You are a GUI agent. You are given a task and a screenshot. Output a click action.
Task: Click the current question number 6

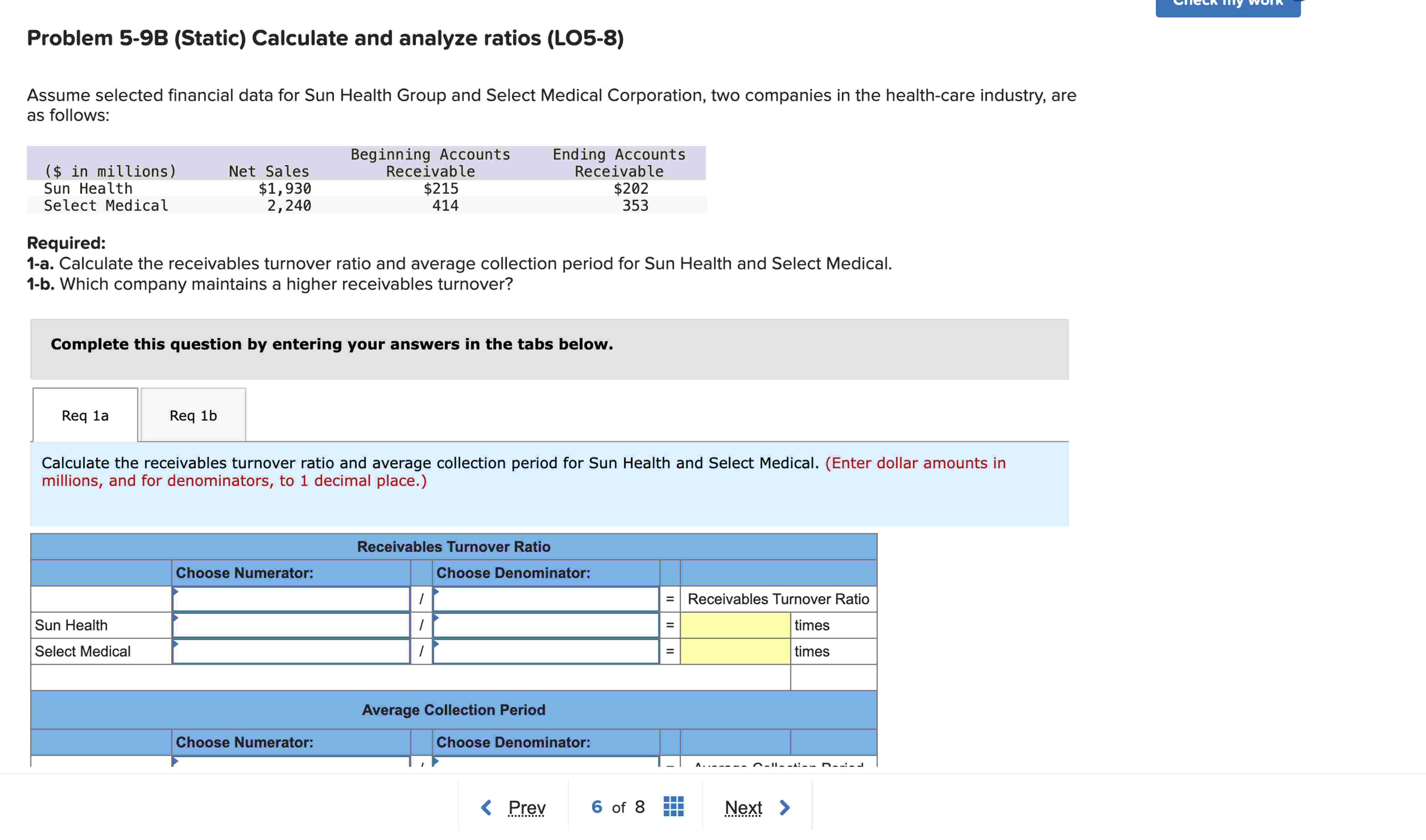[596, 807]
